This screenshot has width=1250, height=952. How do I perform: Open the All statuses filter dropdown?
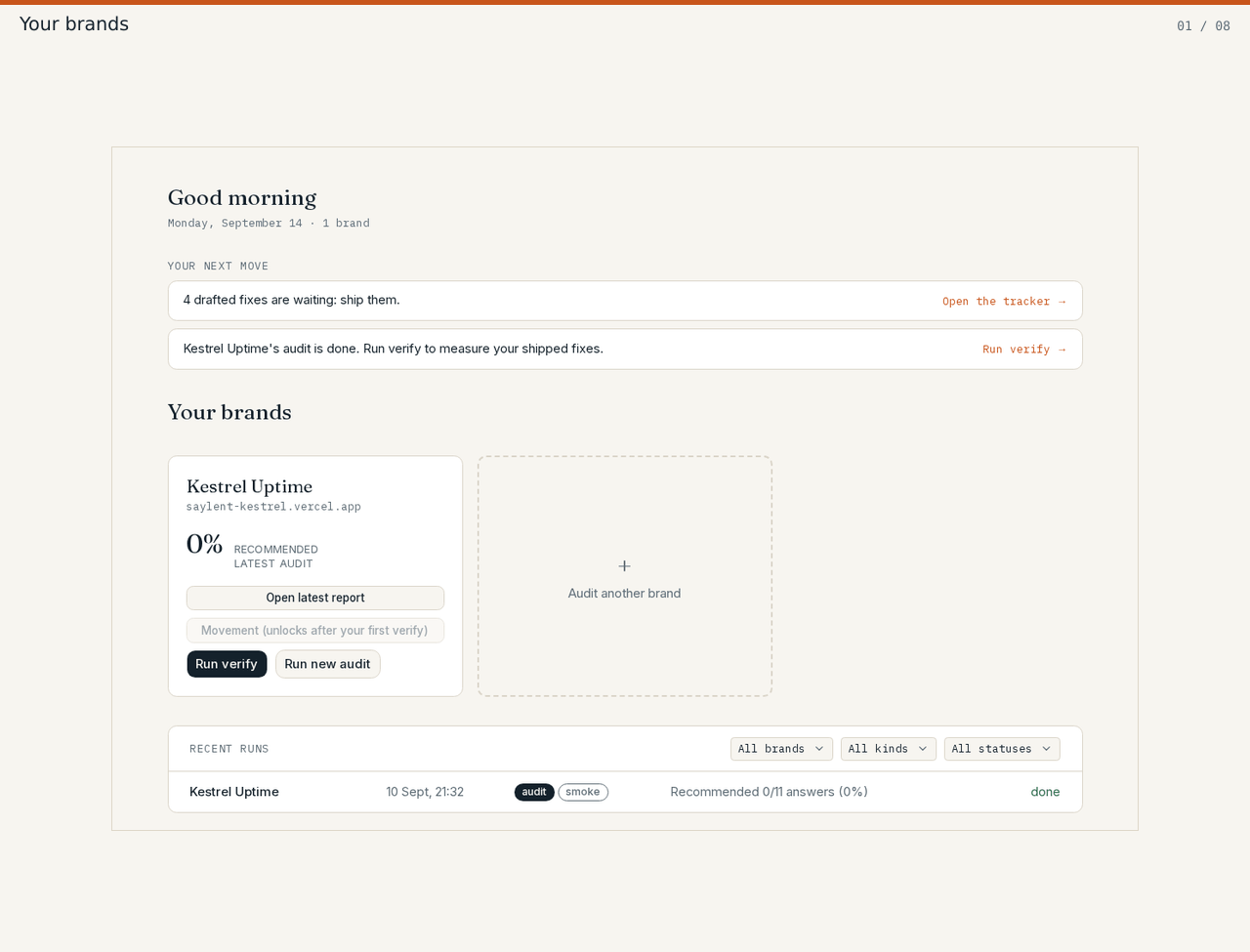1002,749
